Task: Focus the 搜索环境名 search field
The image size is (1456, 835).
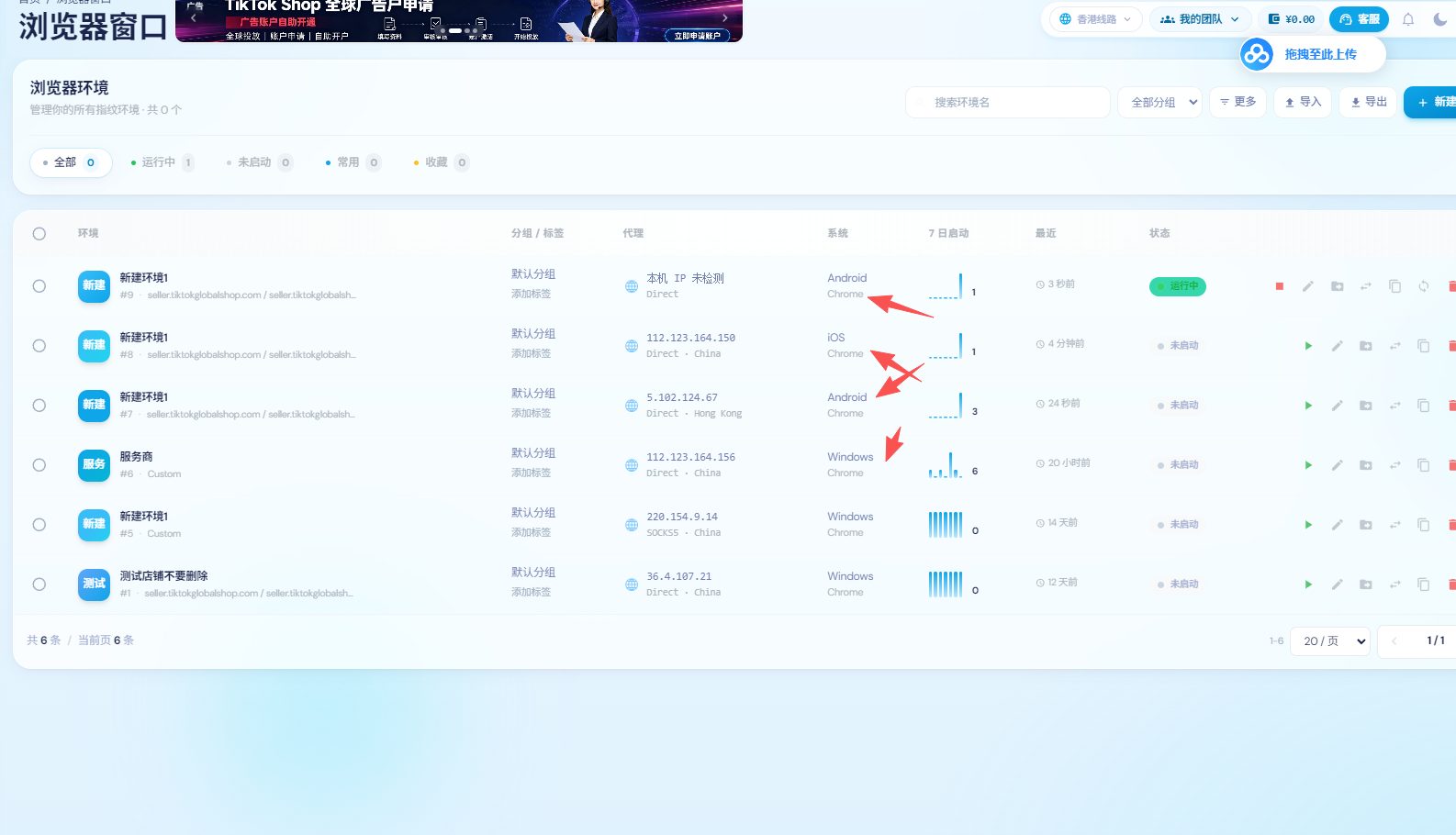Action: coord(1008,103)
